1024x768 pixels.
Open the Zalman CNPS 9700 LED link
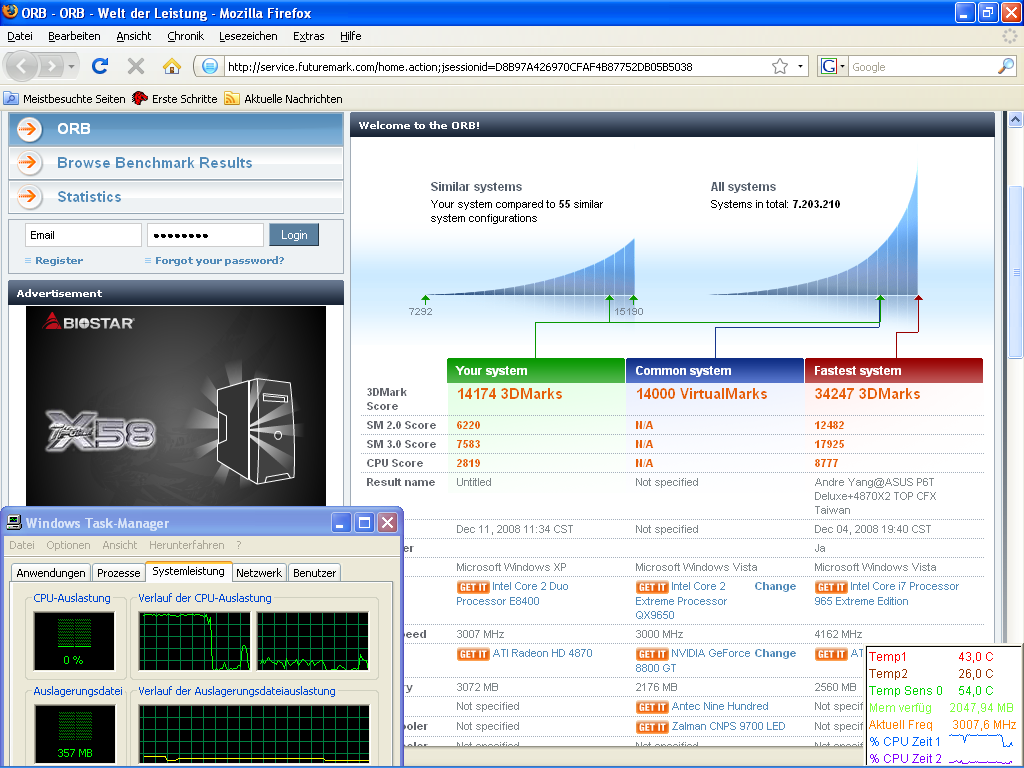point(728,726)
